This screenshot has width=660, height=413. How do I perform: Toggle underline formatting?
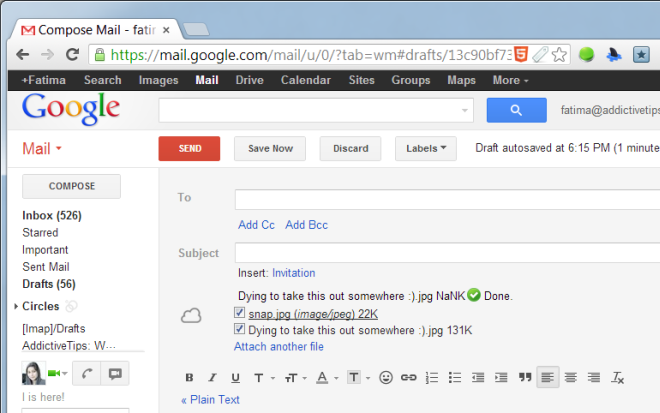[x=235, y=378]
